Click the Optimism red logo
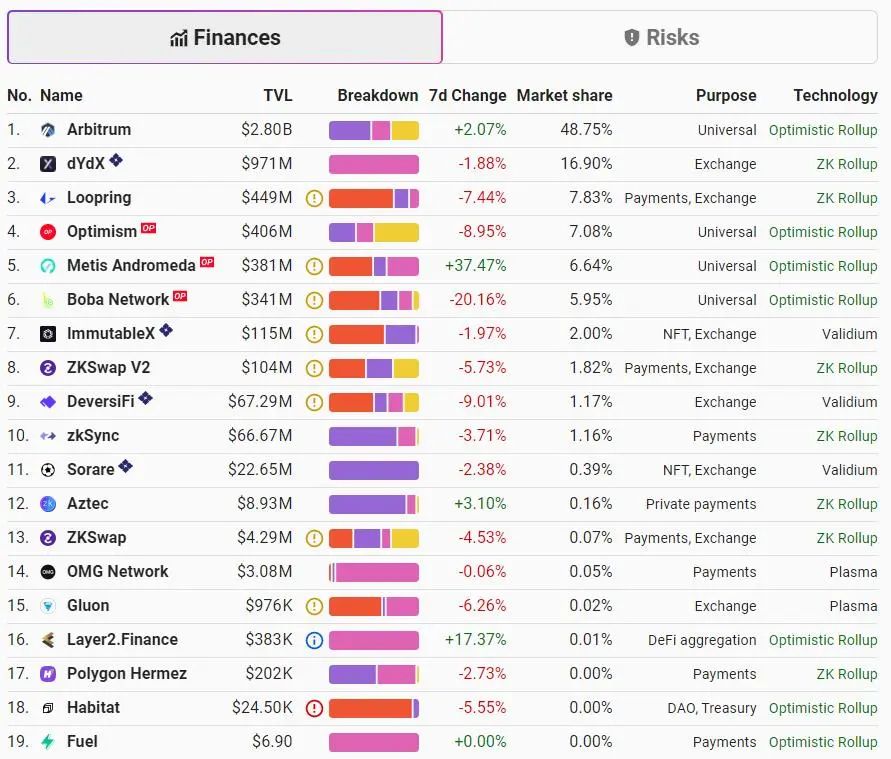This screenshot has height=759, width=891. [x=48, y=232]
